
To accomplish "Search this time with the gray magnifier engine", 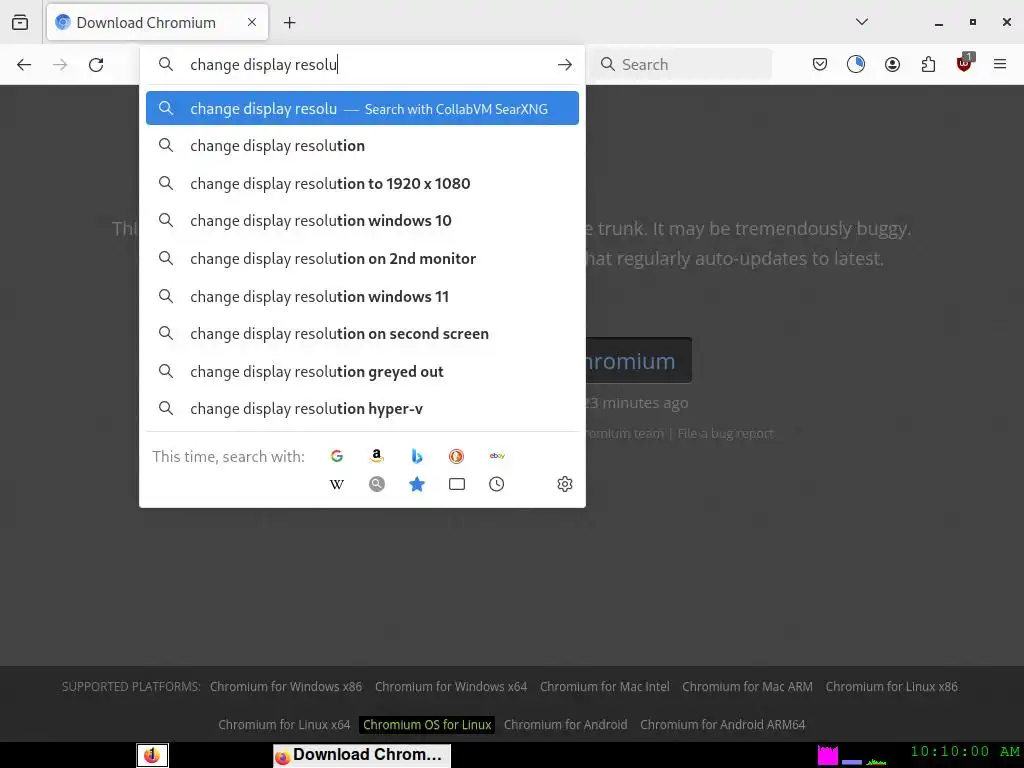I will (x=377, y=484).
